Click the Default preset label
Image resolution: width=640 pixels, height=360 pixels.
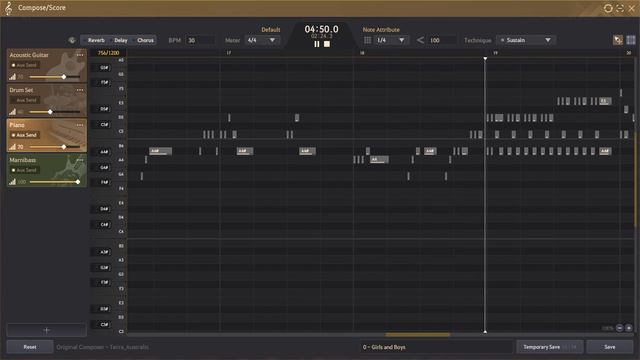point(271,29)
